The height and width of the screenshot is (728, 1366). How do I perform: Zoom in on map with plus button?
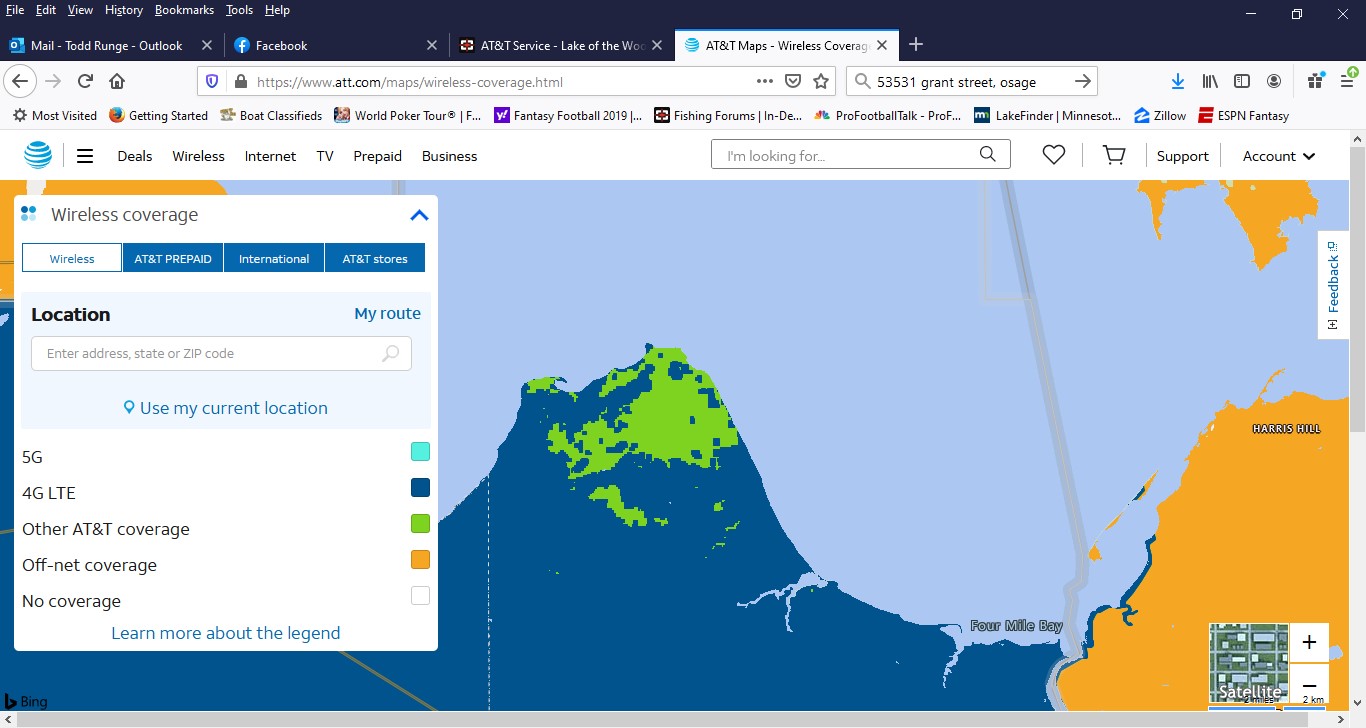[x=1309, y=642]
